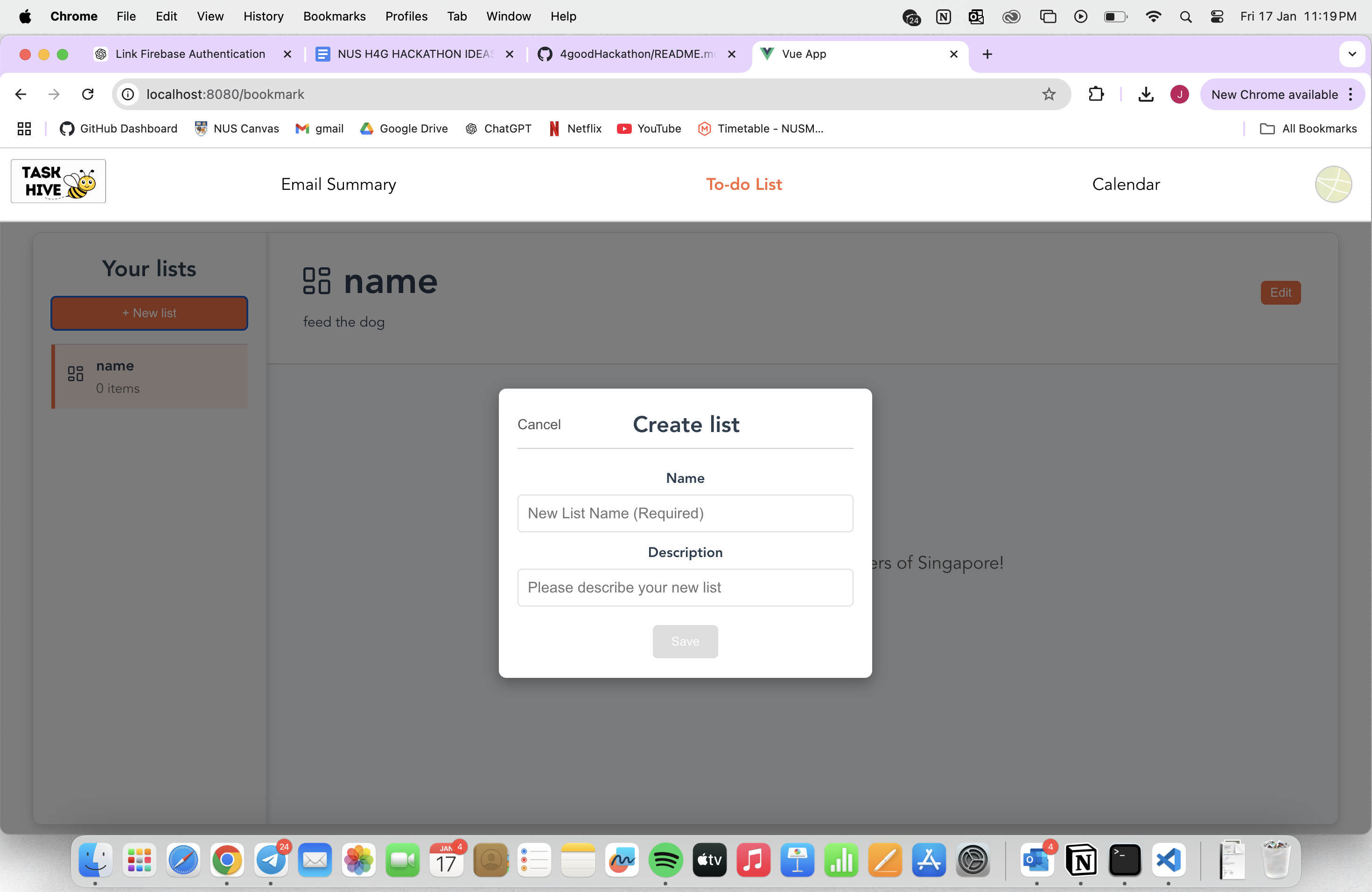Open the History menu
1372x892 pixels.
pyautogui.click(x=263, y=17)
